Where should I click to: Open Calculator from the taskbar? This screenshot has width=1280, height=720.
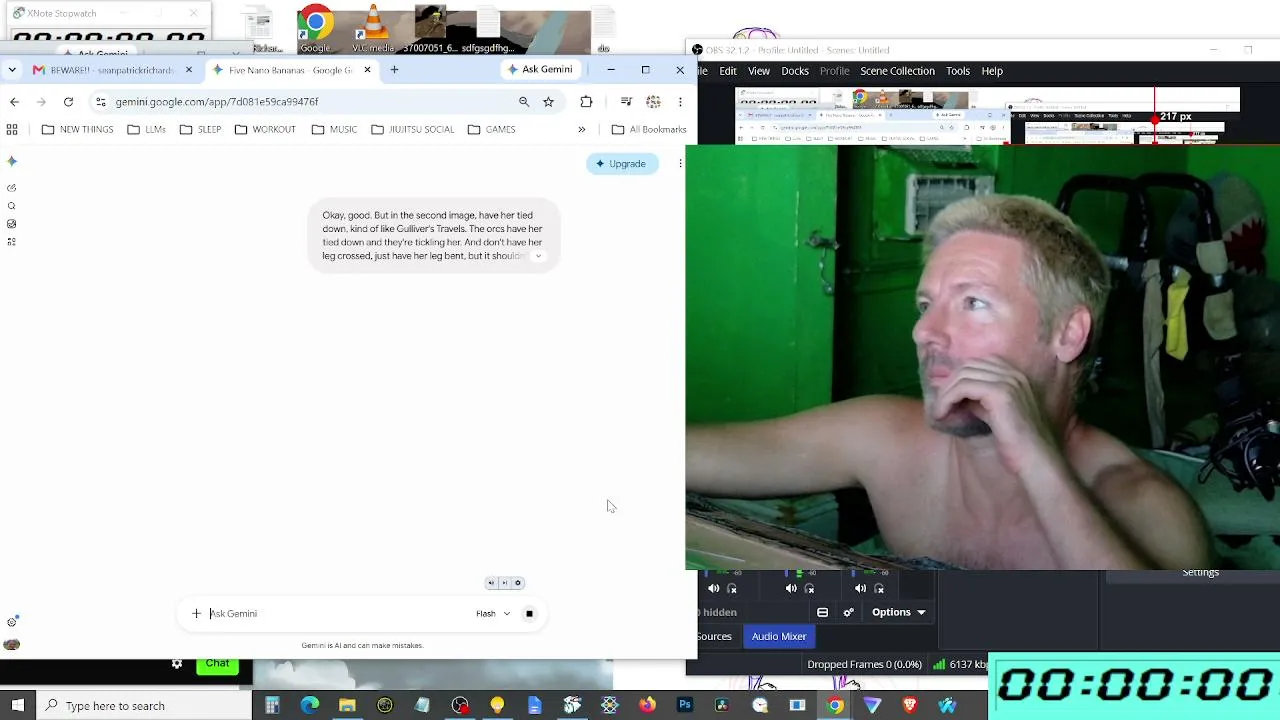(x=272, y=705)
